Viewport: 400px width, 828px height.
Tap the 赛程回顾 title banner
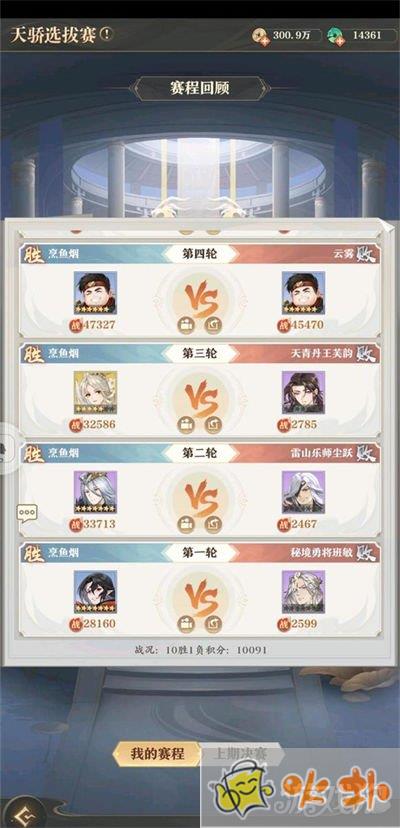[200, 88]
